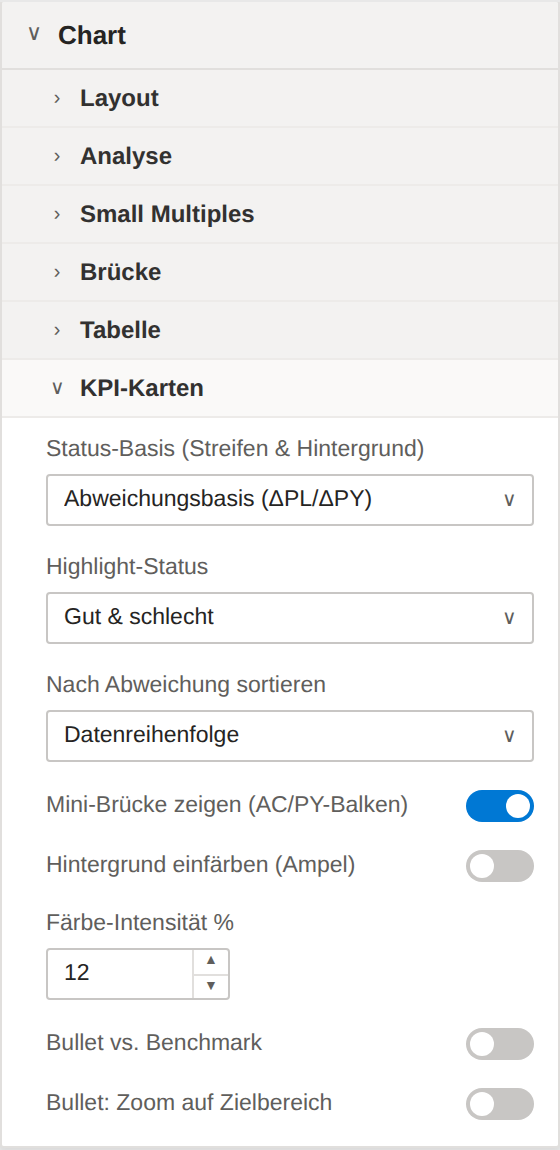Enable Bullet vs. Benchmark toggle

click(500, 1044)
